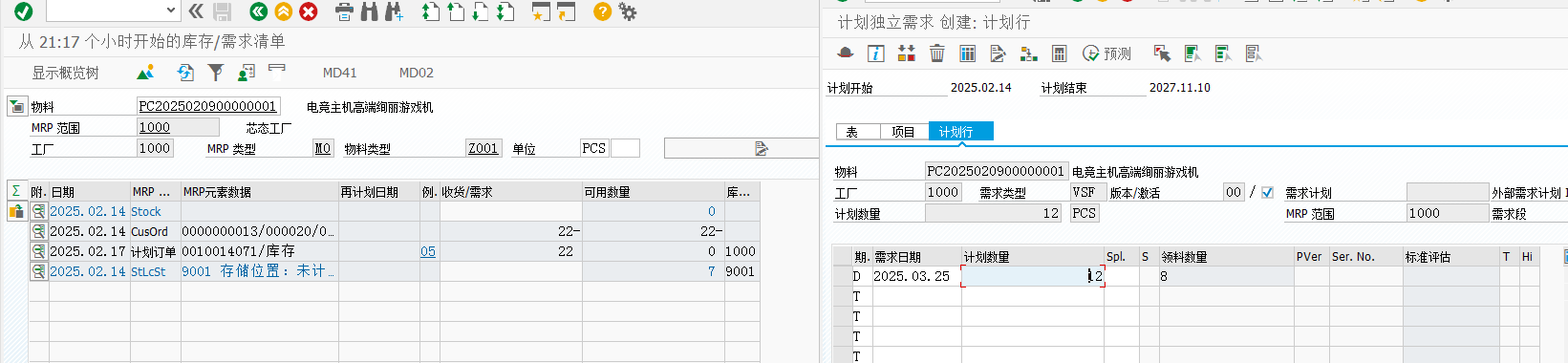Viewport: 1568px width, 363px height.
Task: Click the first green list selection icon
Action: [1192, 53]
